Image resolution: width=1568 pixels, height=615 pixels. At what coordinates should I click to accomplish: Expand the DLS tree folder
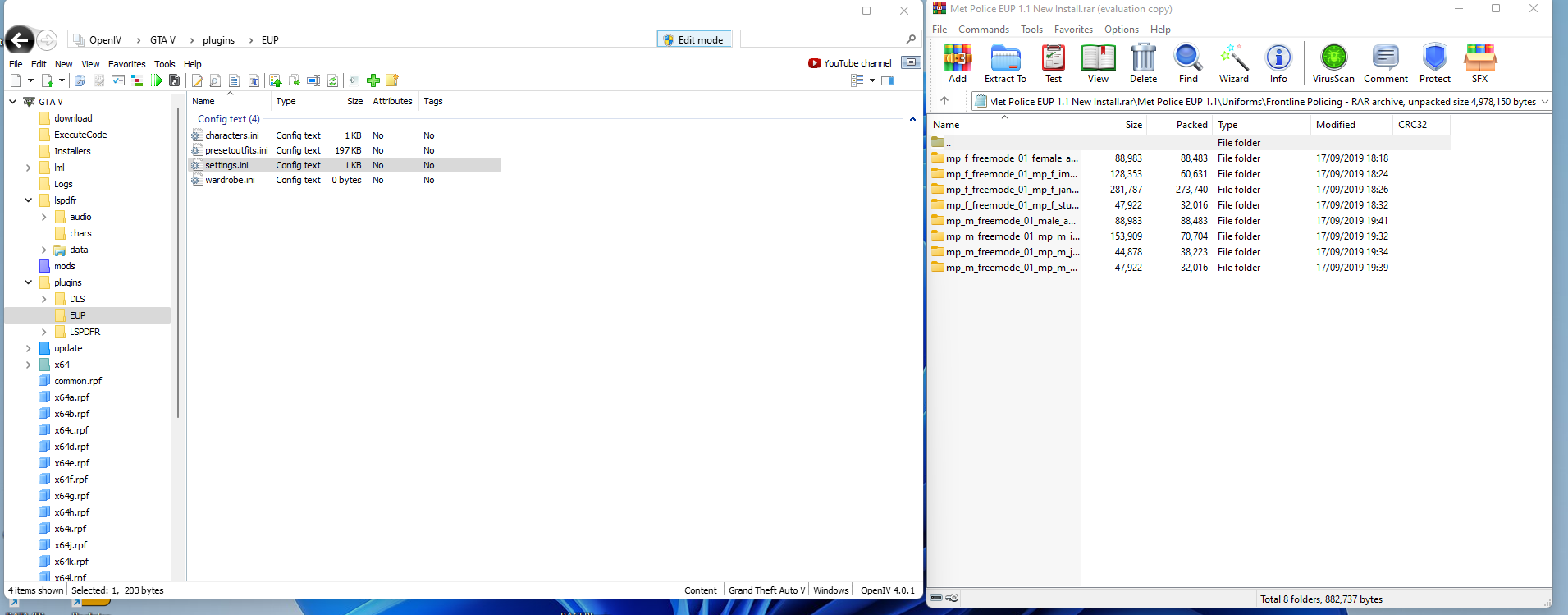pyautogui.click(x=43, y=299)
